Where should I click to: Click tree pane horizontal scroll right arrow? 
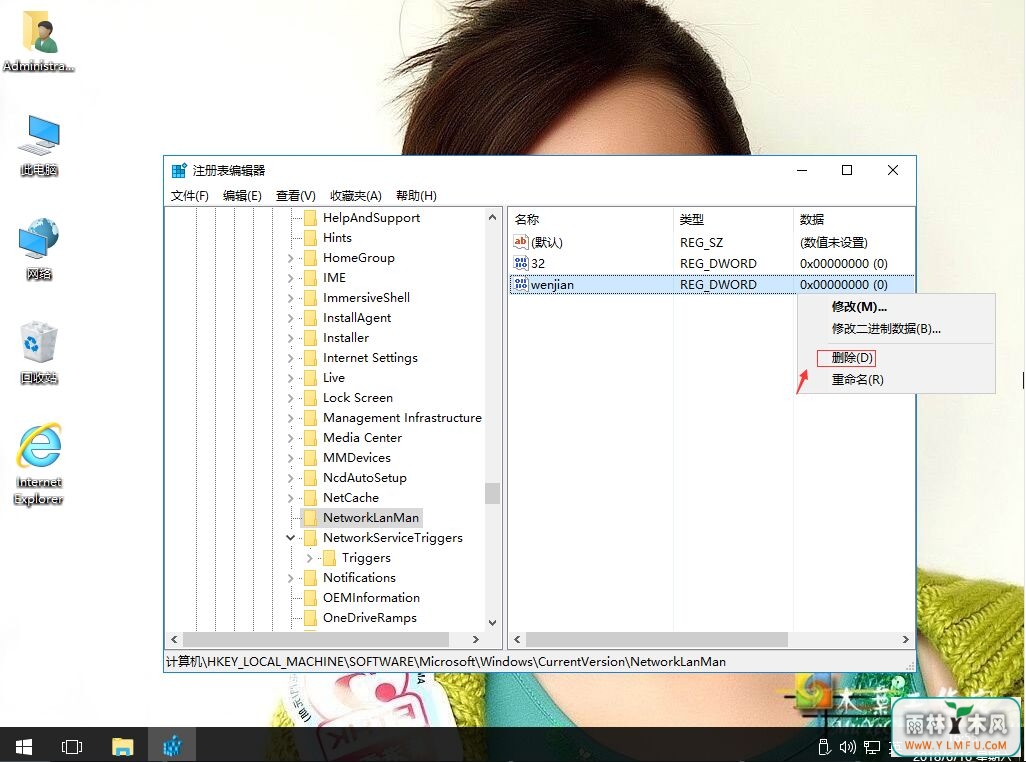point(476,639)
